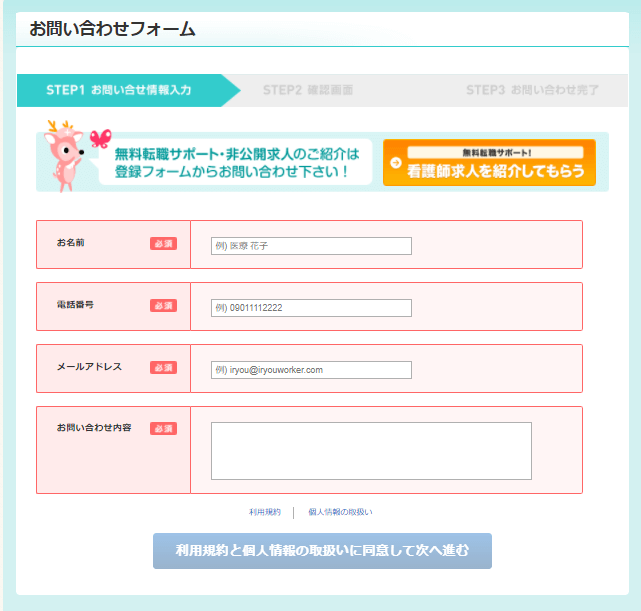
Task: Click the 無料転職サポート! label on the orange button
Action: [496, 152]
